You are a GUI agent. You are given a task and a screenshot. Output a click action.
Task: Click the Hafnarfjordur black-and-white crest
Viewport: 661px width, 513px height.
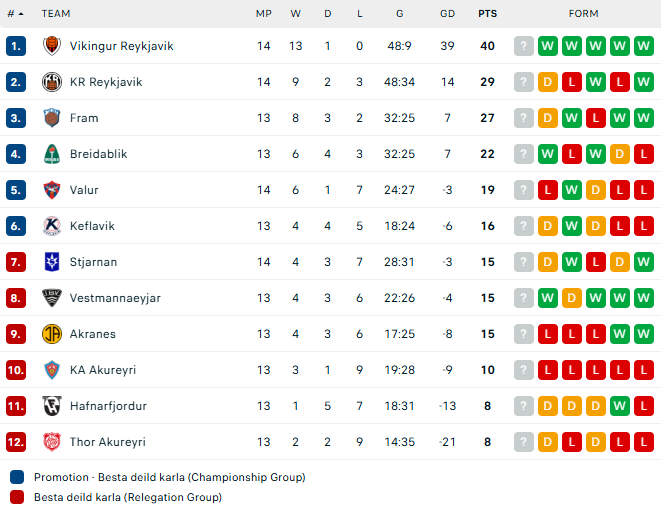[x=52, y=406]
